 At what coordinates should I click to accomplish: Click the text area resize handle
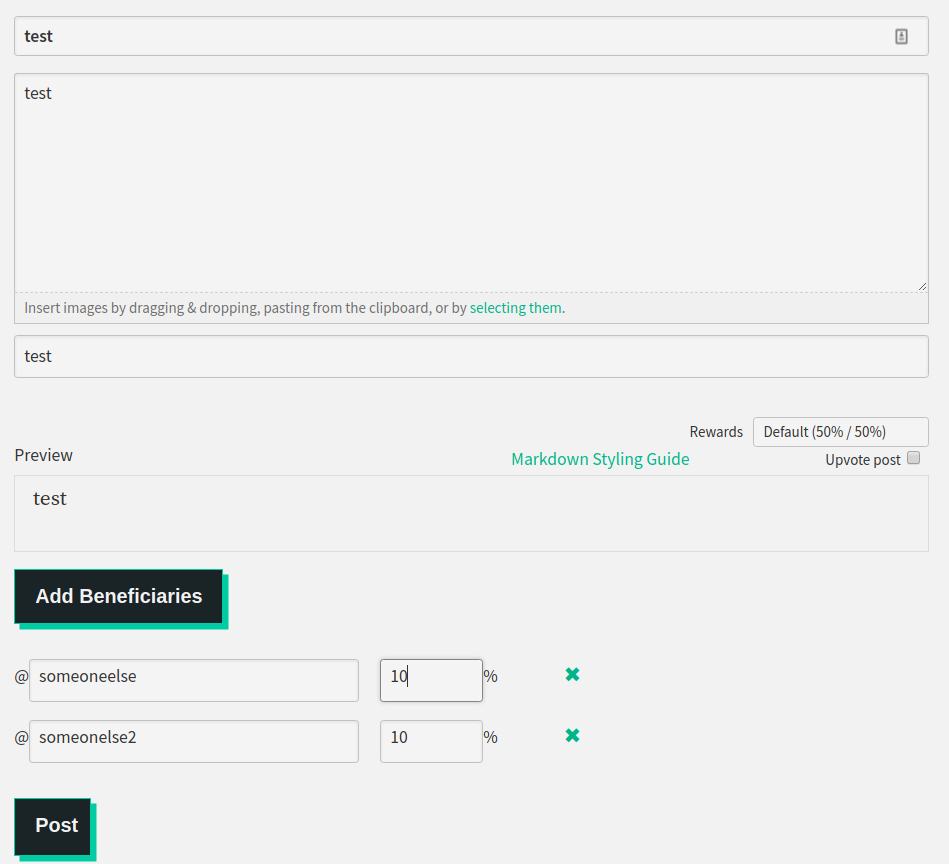tap(922, 286)
